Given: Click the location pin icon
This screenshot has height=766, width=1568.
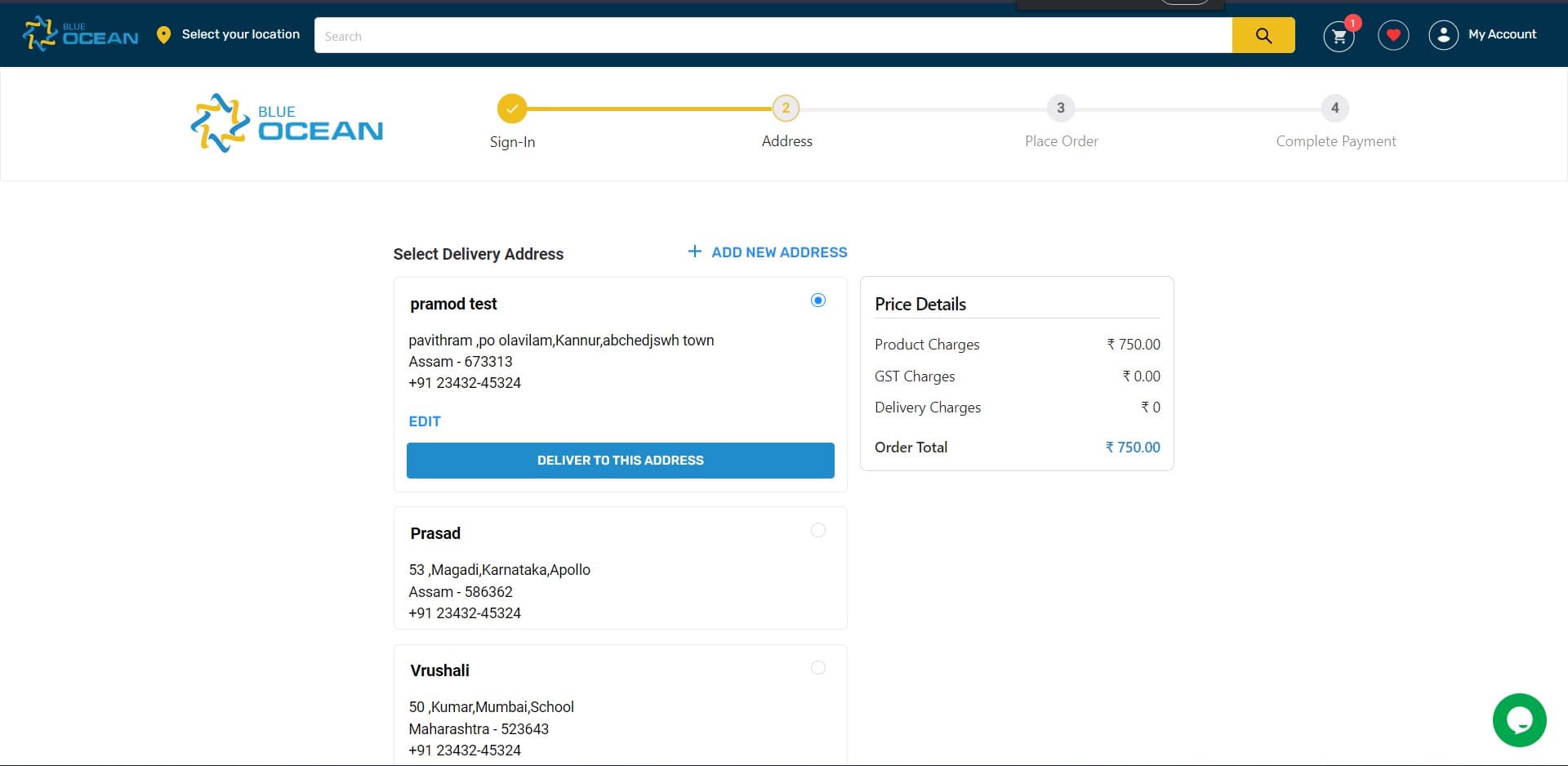Looking at the screenshot, I should pyautogui.click(x=163, y=35).
